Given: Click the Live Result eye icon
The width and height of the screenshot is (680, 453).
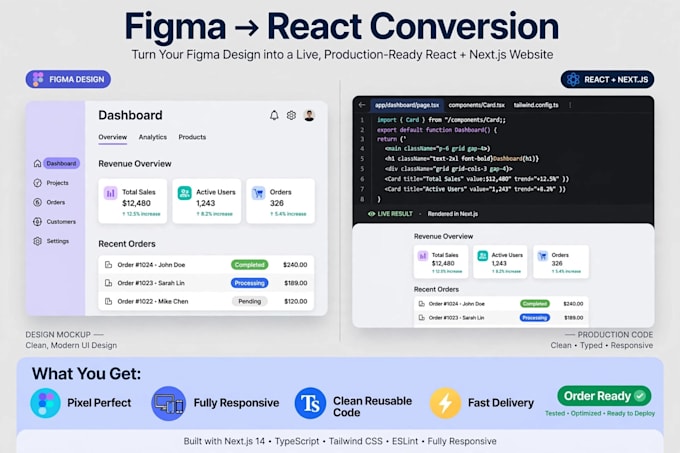Looking at the screenshot, I should (x=372, y=214).
